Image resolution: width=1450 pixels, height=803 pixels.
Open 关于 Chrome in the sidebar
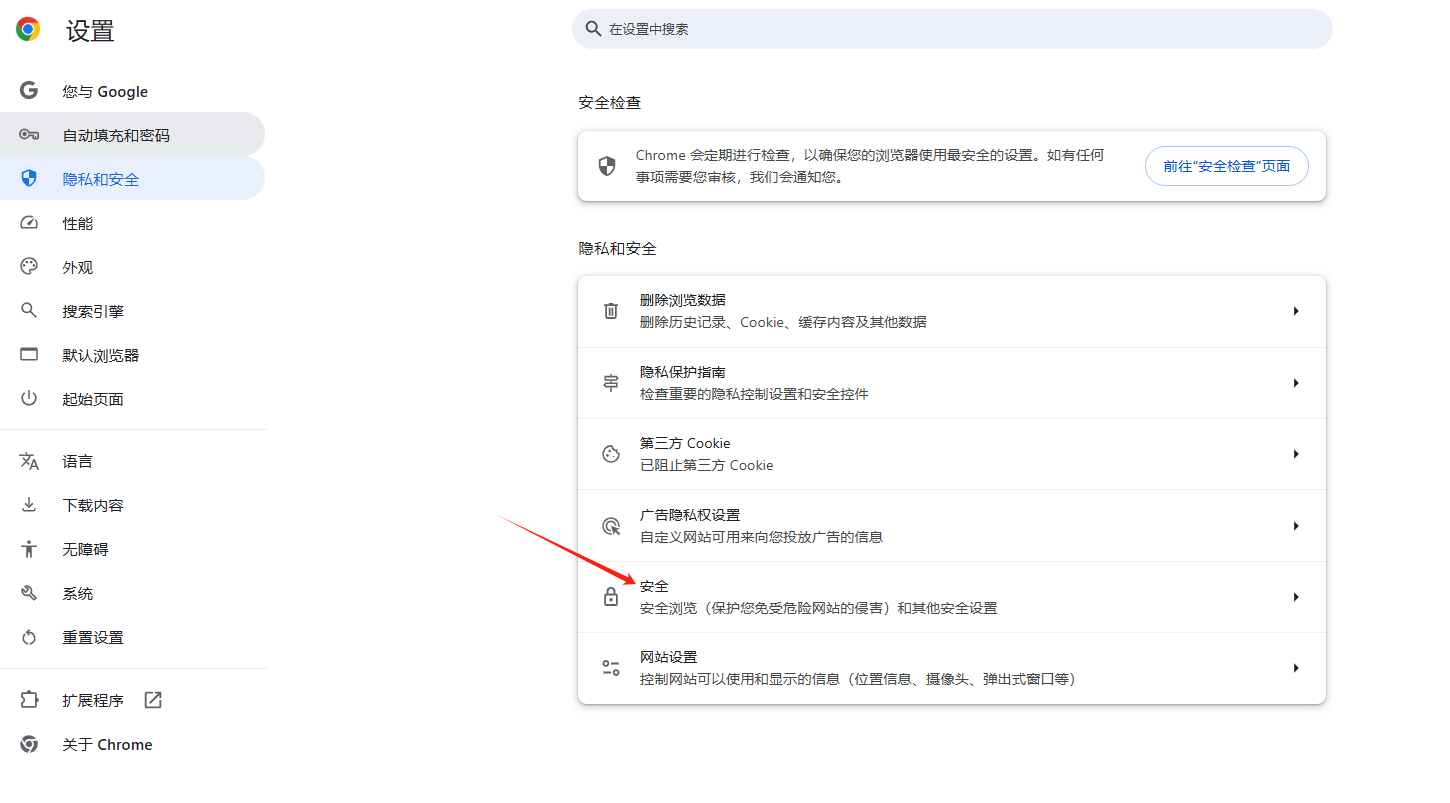[x=132, y=744]
